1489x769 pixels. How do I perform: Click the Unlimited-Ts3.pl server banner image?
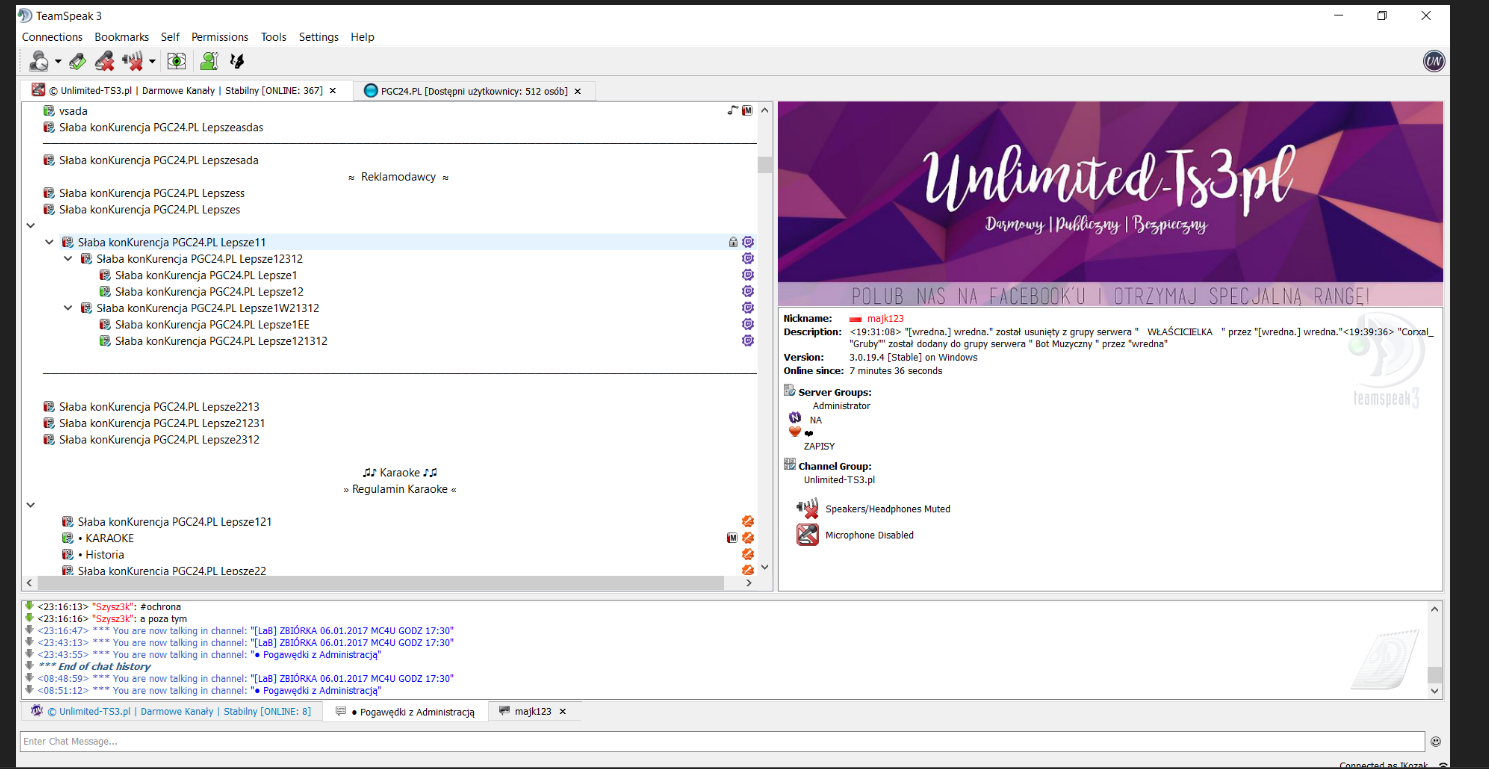pos(1110,204)
